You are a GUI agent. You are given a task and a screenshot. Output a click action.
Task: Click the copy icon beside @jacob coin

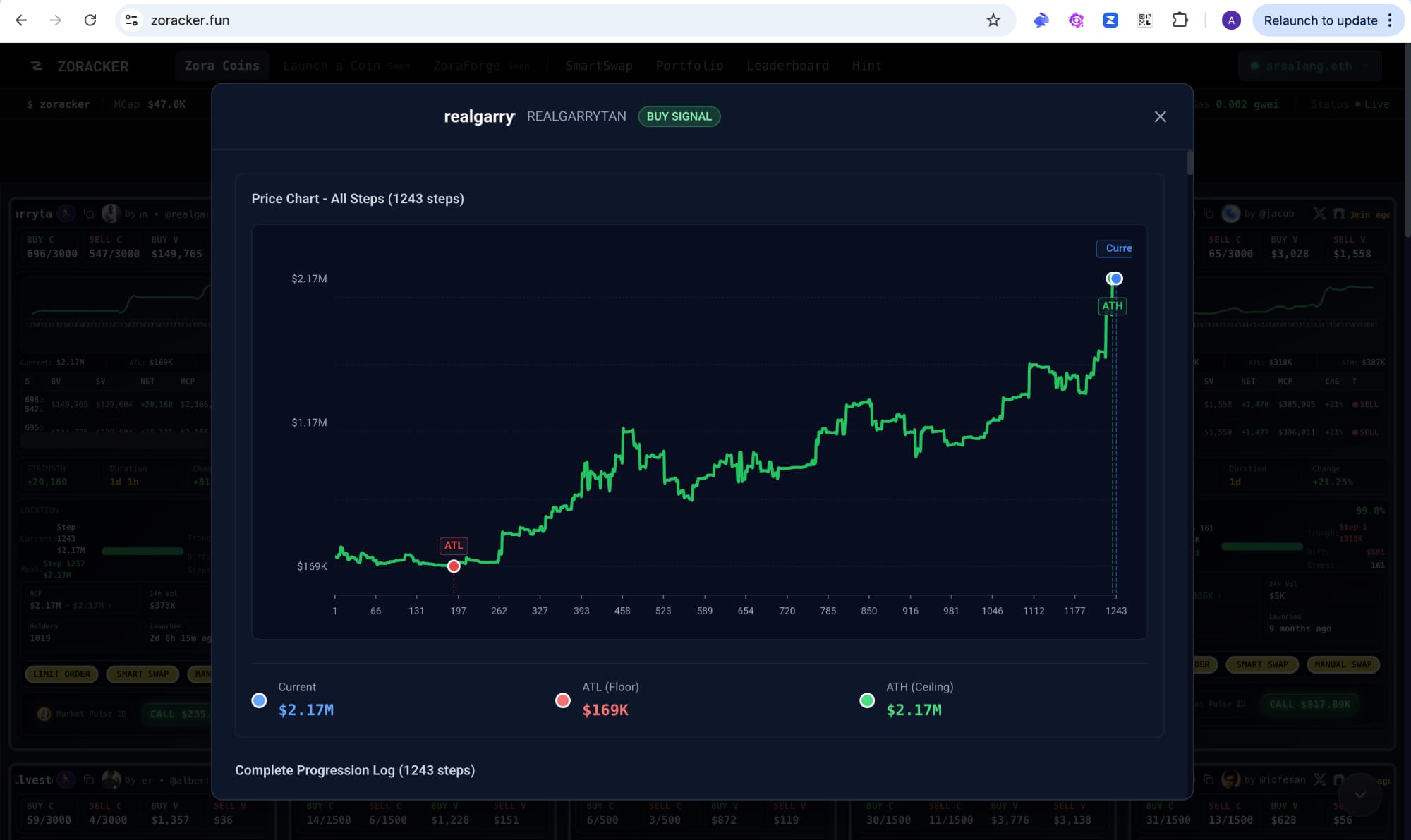pos(1208,214)
